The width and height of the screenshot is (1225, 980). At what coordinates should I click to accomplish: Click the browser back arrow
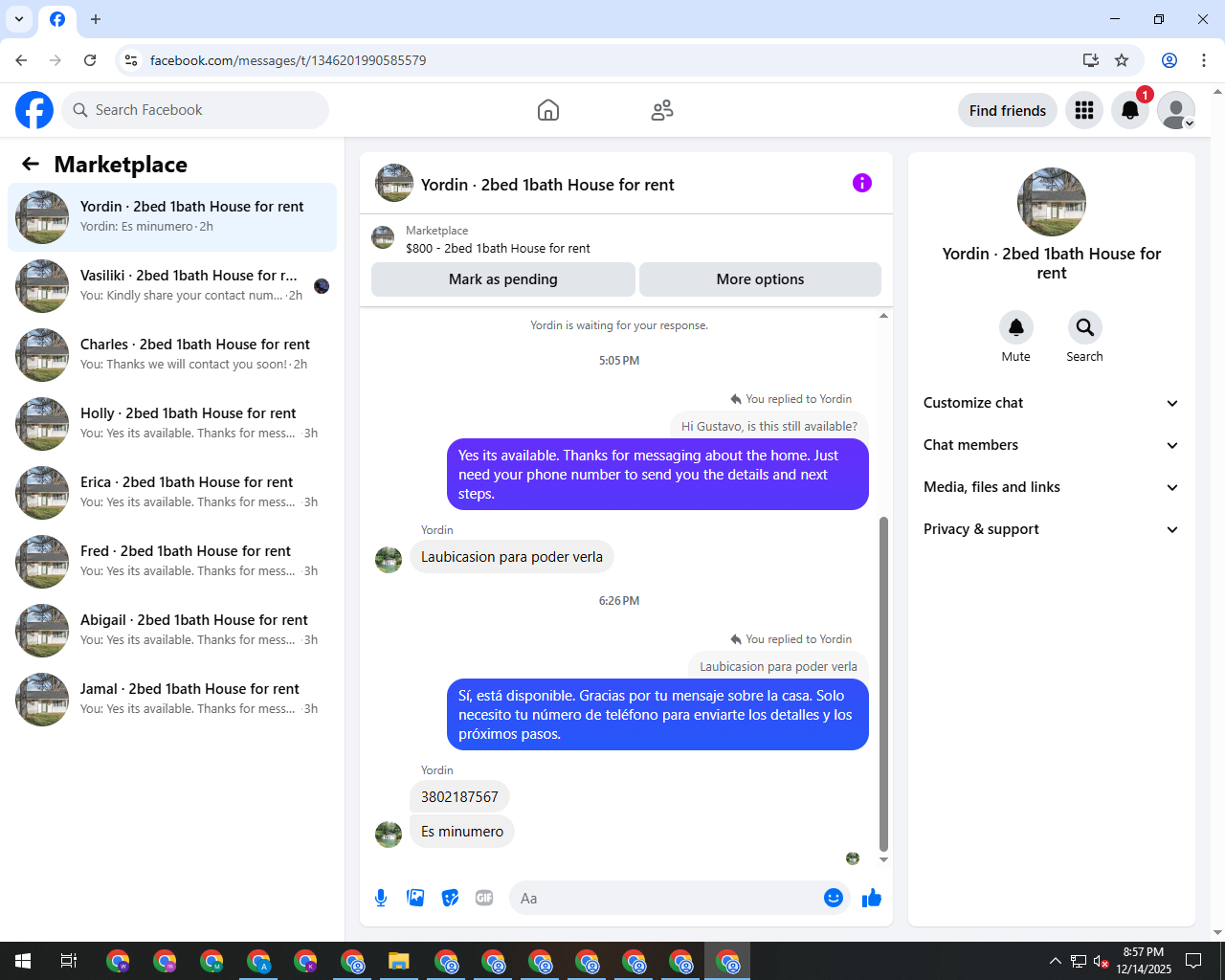21,60
